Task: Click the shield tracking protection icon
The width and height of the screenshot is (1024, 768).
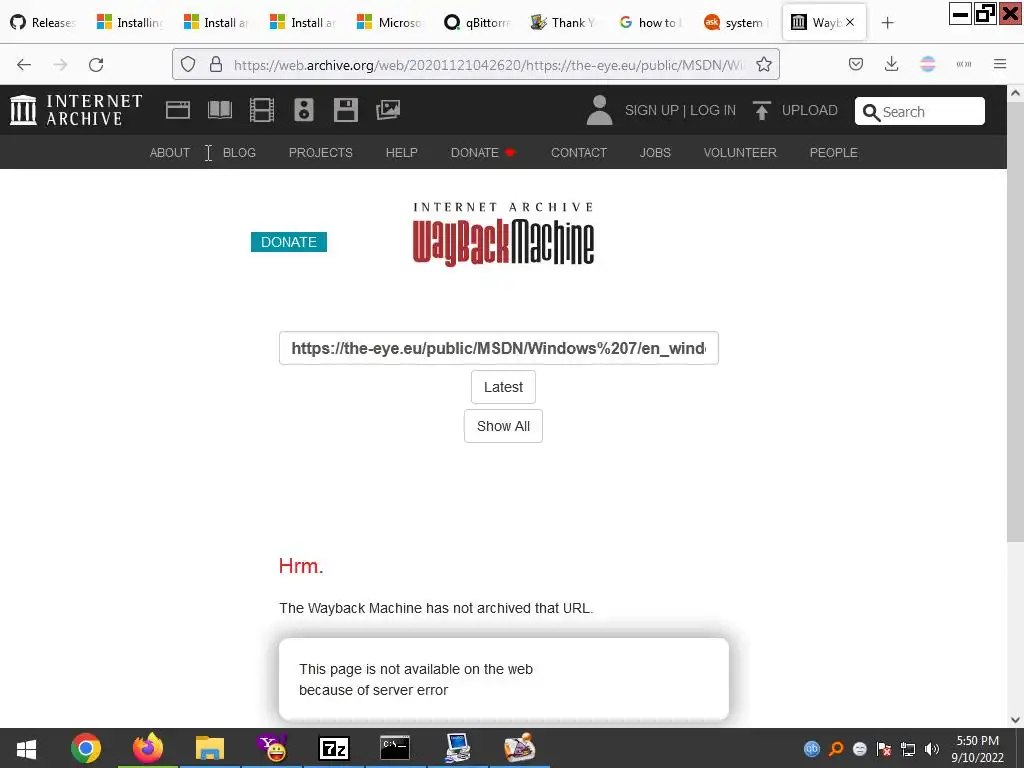Action: point(188,64)
